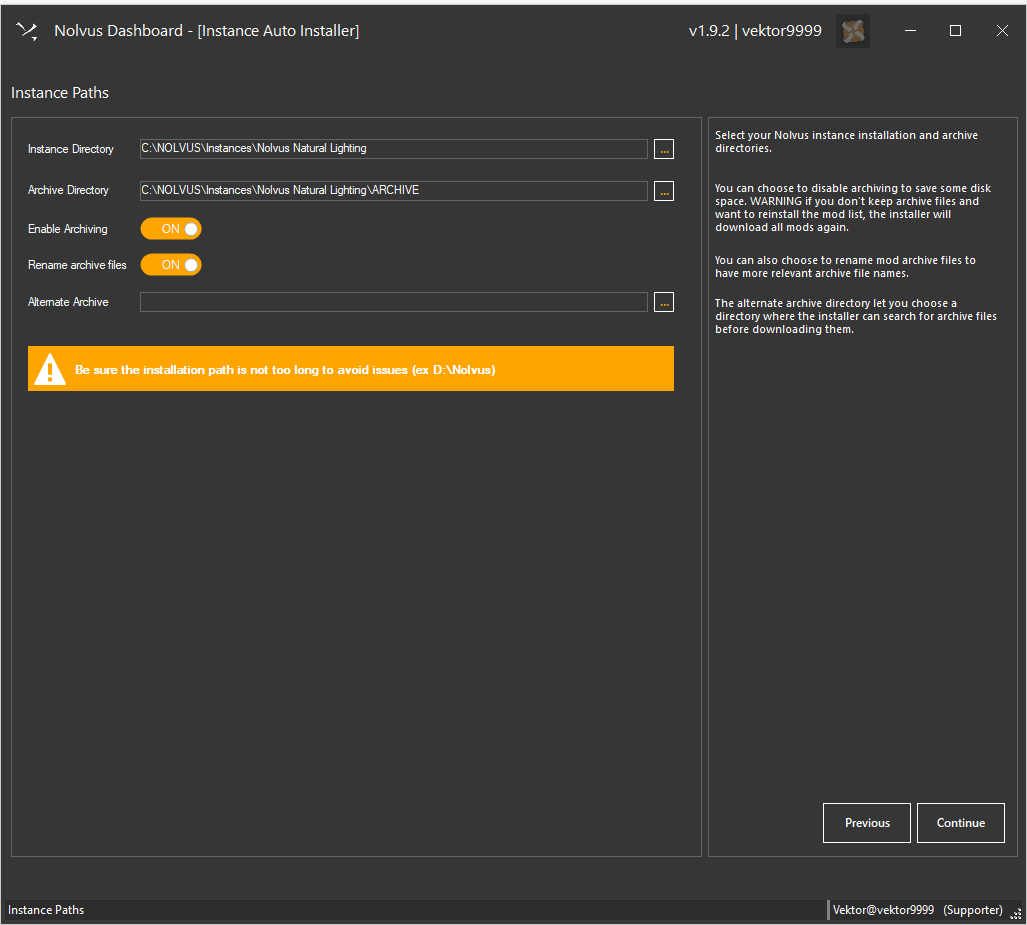This screenshot has height=925, width=1027.
Task: Click the Instance Directory path field
Action: coord(394,149)
